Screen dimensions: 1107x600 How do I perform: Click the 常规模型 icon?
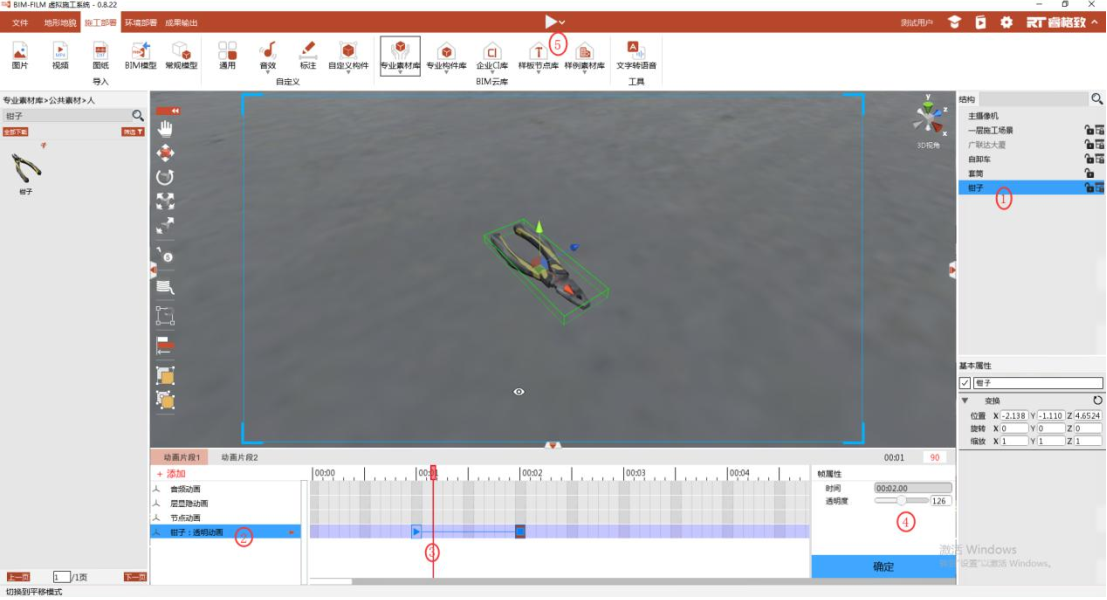coord(181,56)
